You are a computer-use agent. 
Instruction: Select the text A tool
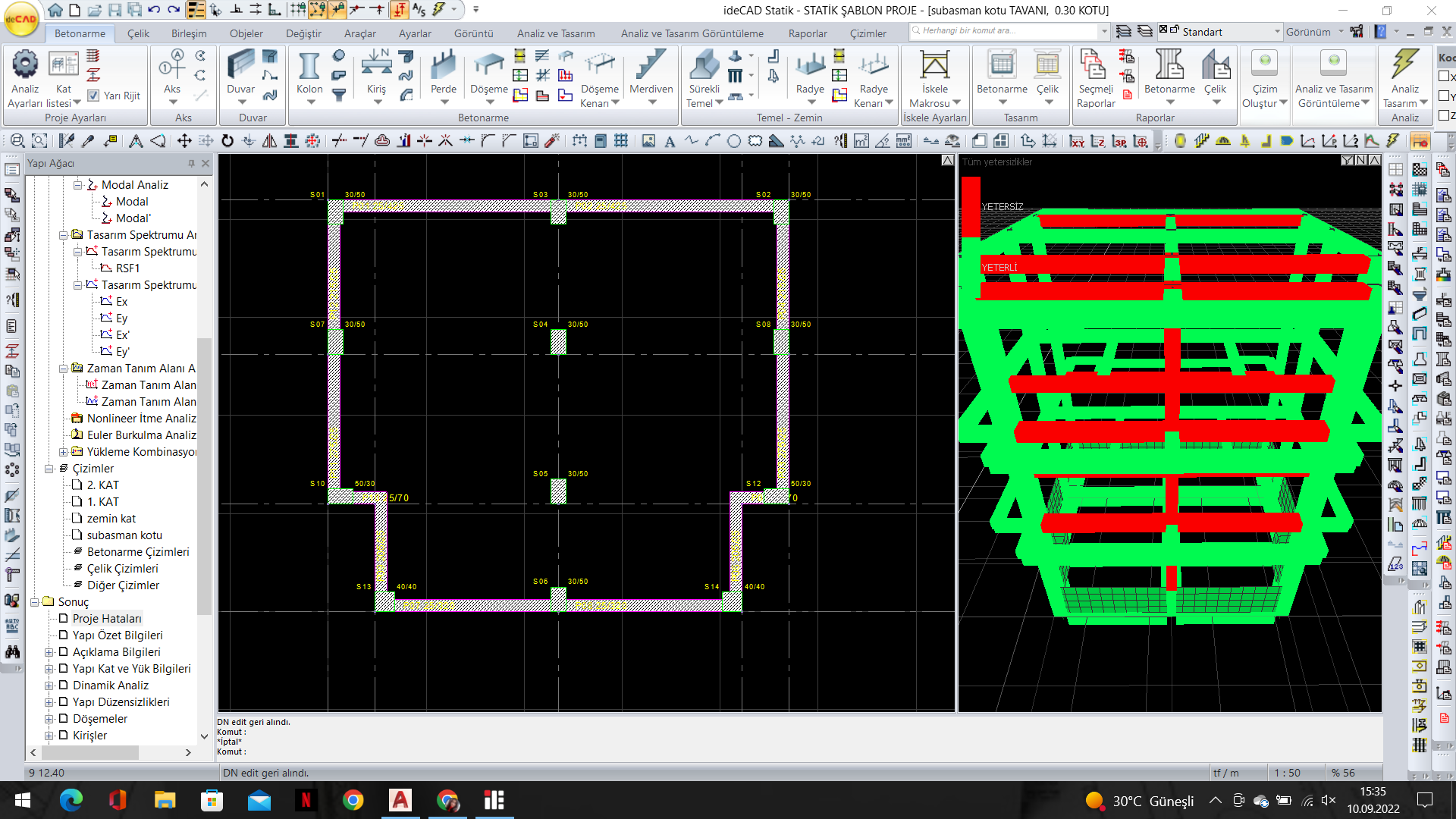pos(670,141)
